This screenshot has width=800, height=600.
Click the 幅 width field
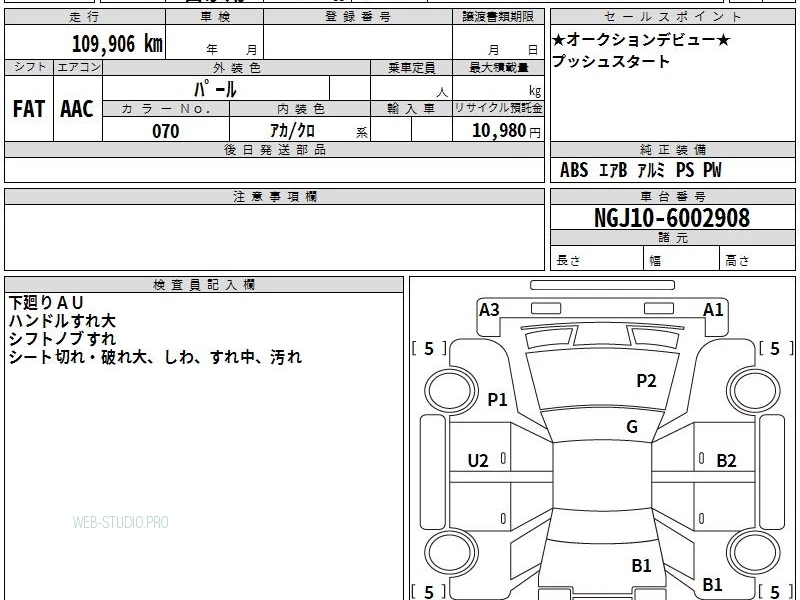point(682,258)
